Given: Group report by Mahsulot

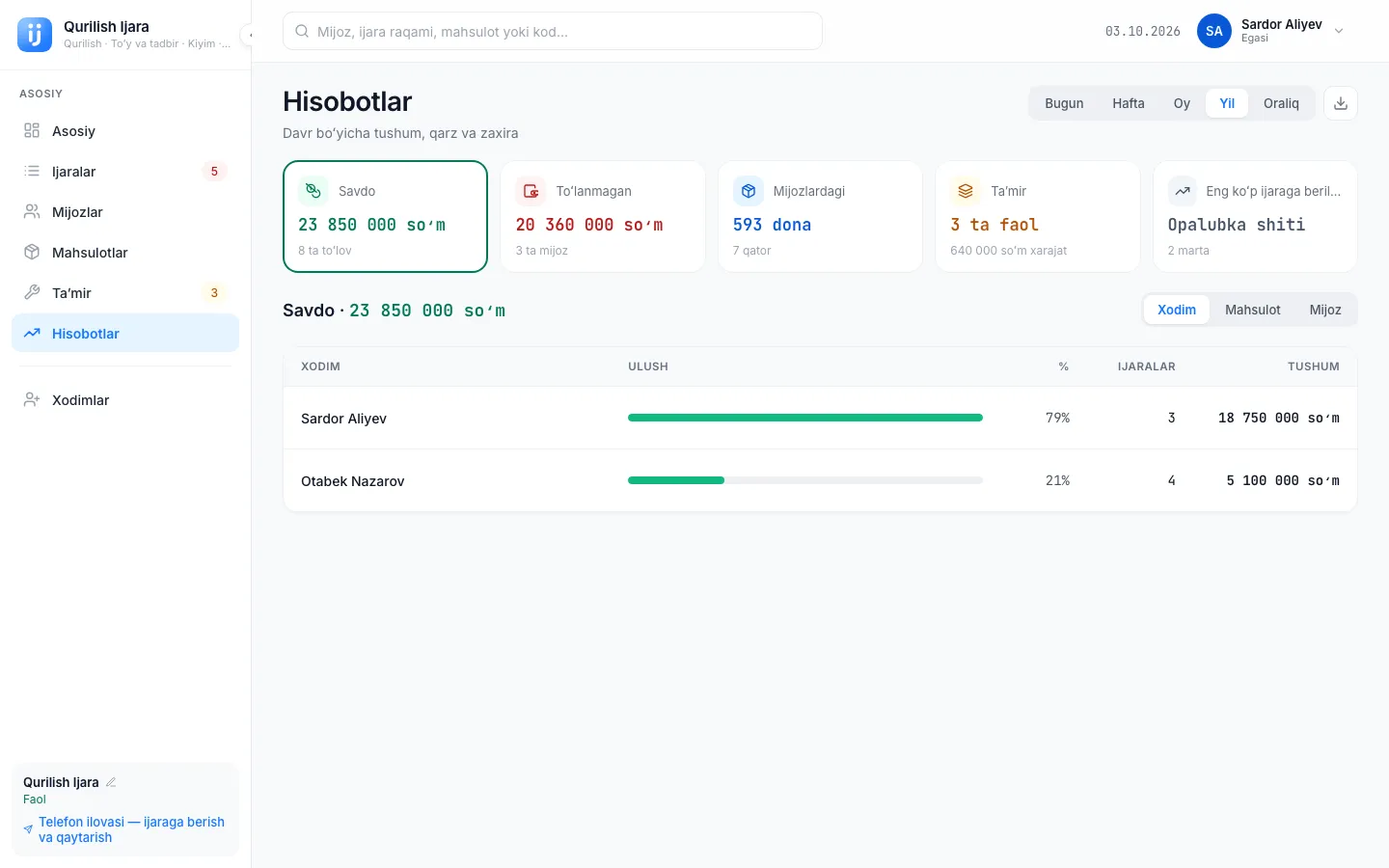Looking at the screenshot, I should [x=1253, y=310].
